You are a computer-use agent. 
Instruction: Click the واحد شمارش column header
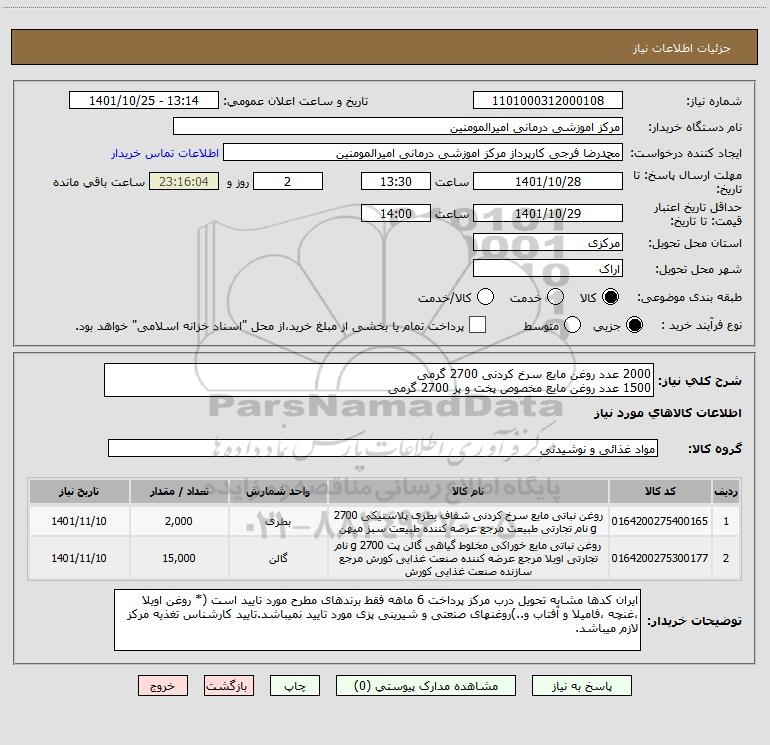click(278, 492)
